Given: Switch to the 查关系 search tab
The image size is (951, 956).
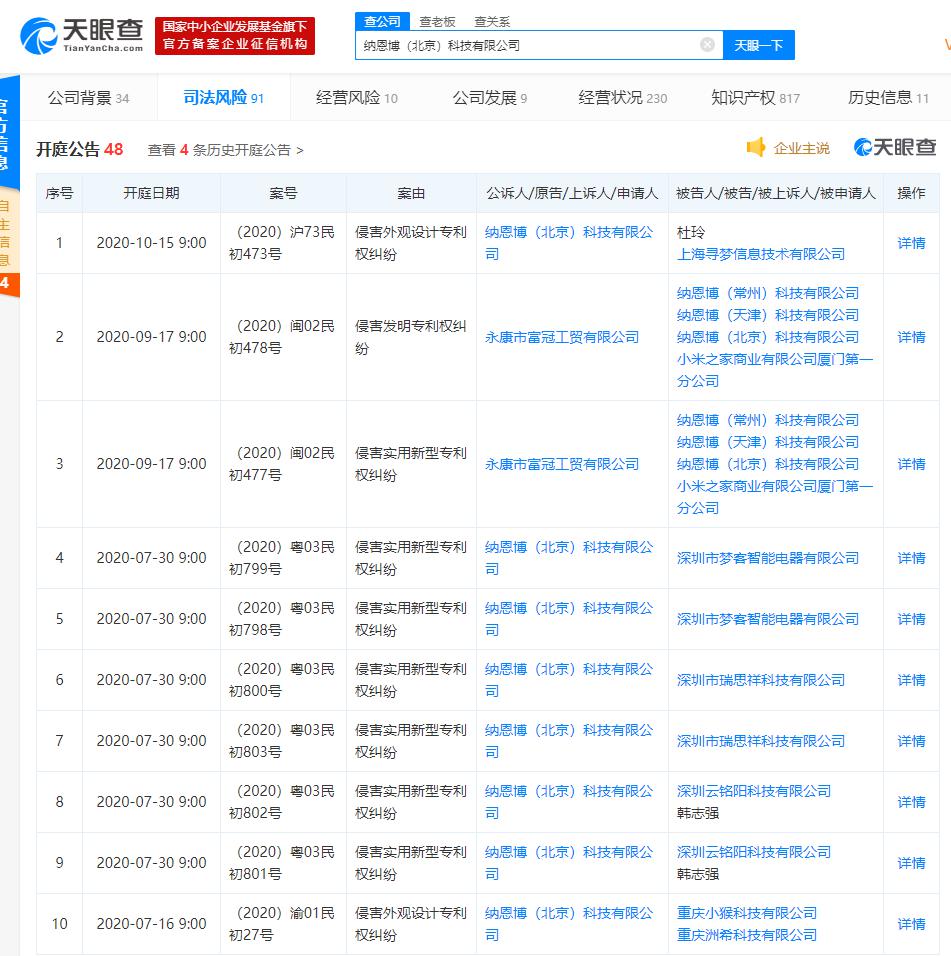Looking at the screenshot, I should tap(492, 22).
